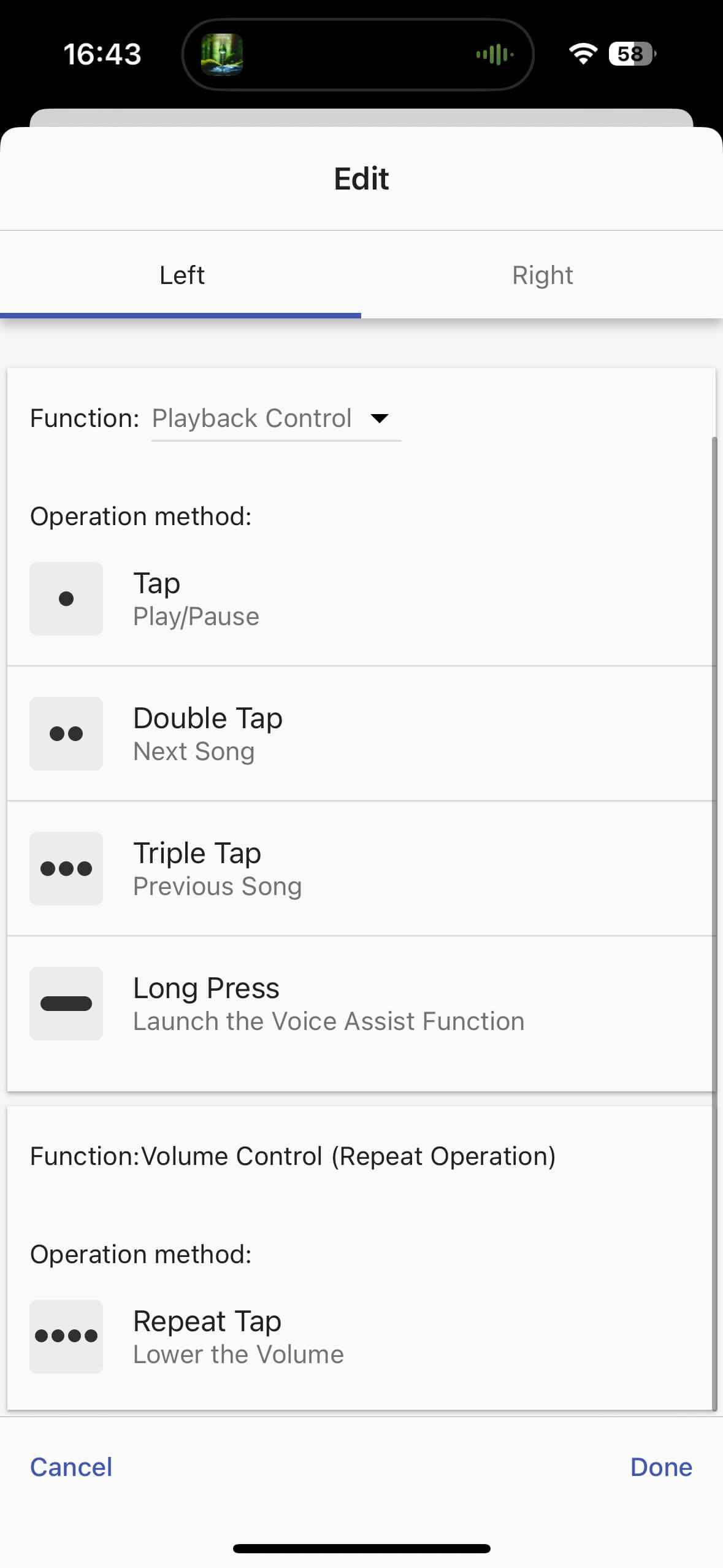Open the Function dropdown arrow

coord(380,418)
